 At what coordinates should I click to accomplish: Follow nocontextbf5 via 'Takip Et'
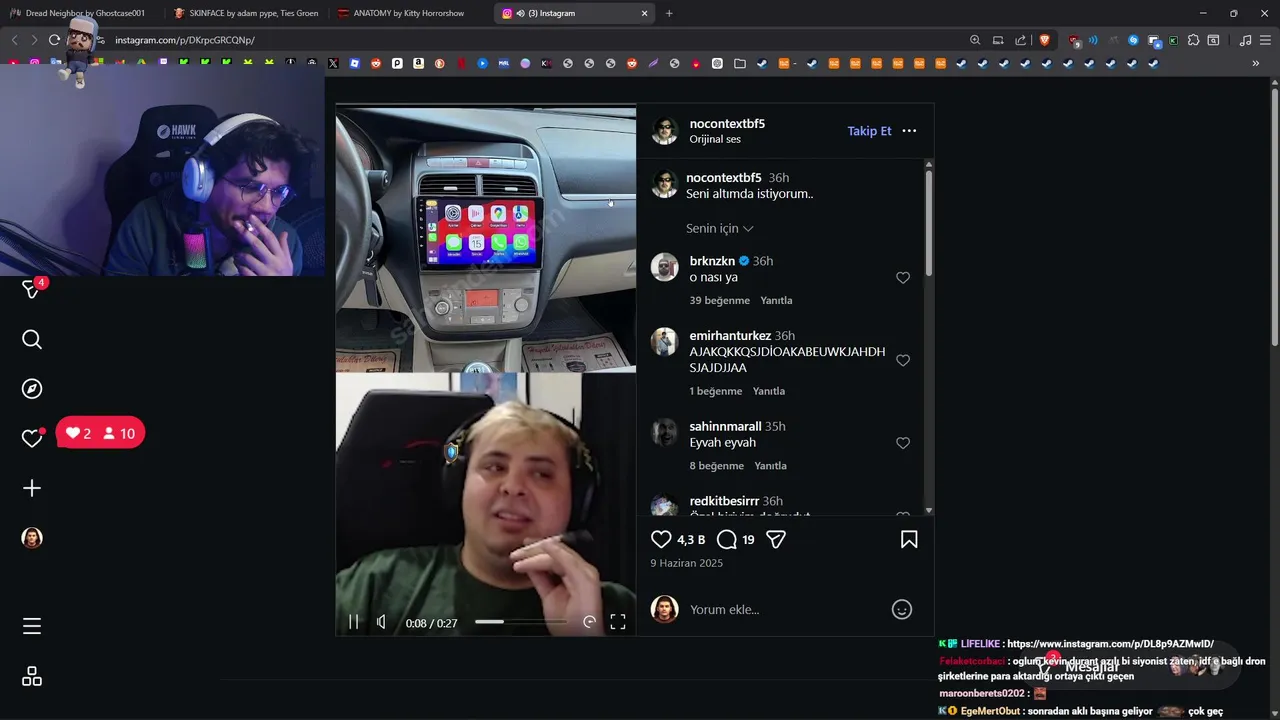tap(869, 131)
